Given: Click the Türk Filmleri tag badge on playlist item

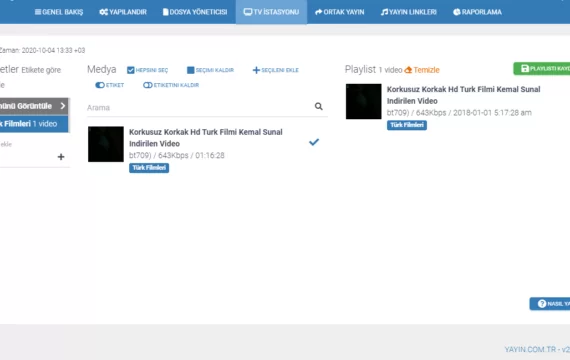Looking at the screenshot, I should point(407,125).
